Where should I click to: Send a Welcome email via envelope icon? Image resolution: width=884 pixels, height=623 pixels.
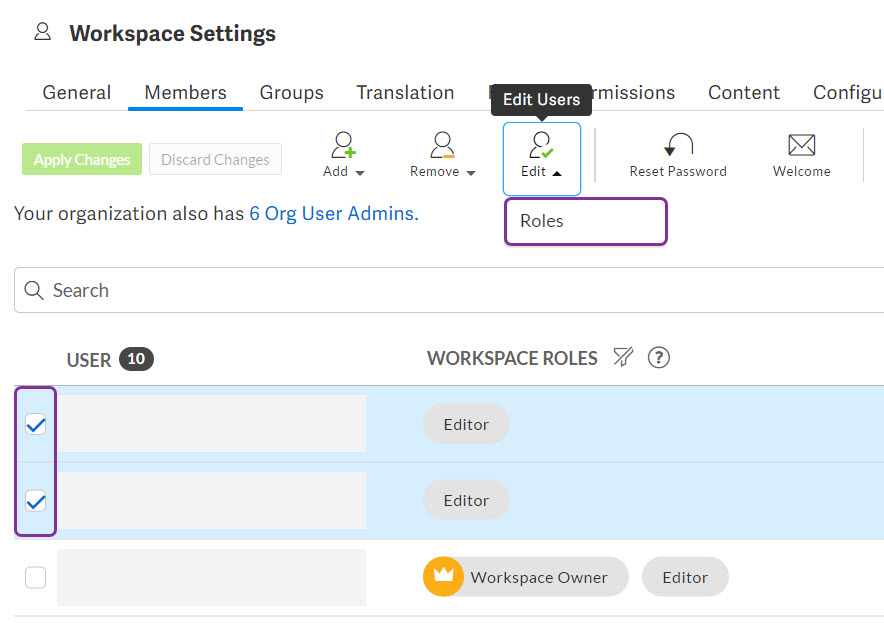(x=800, y=145)
